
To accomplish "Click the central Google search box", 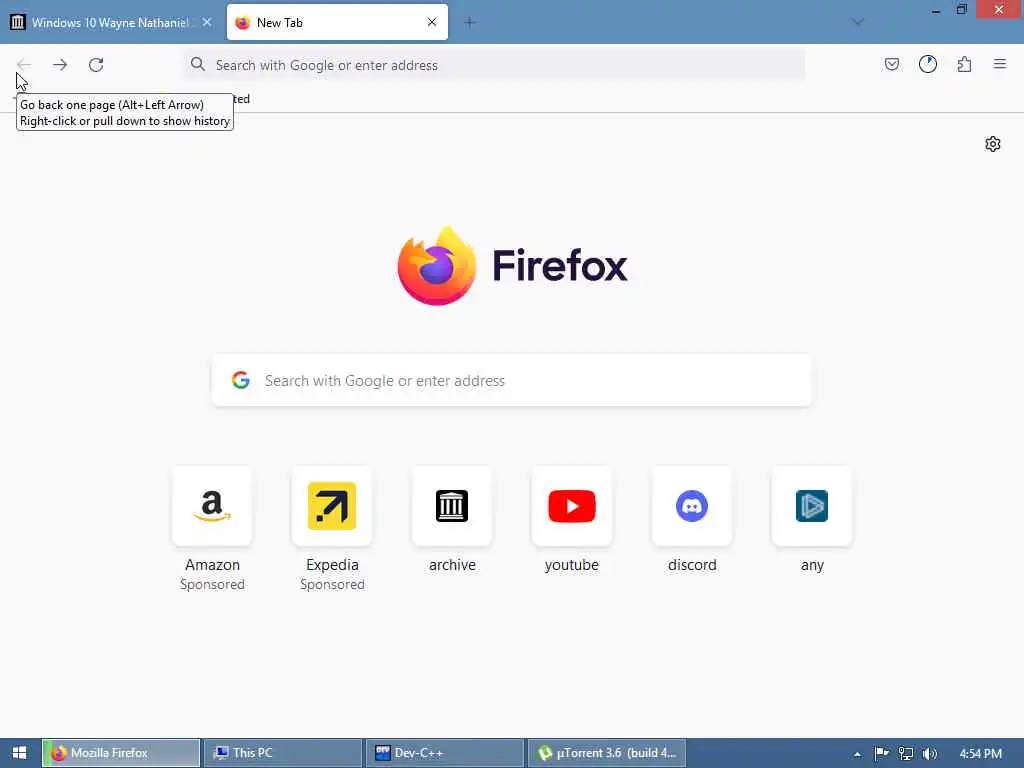I will click(512, 381).
